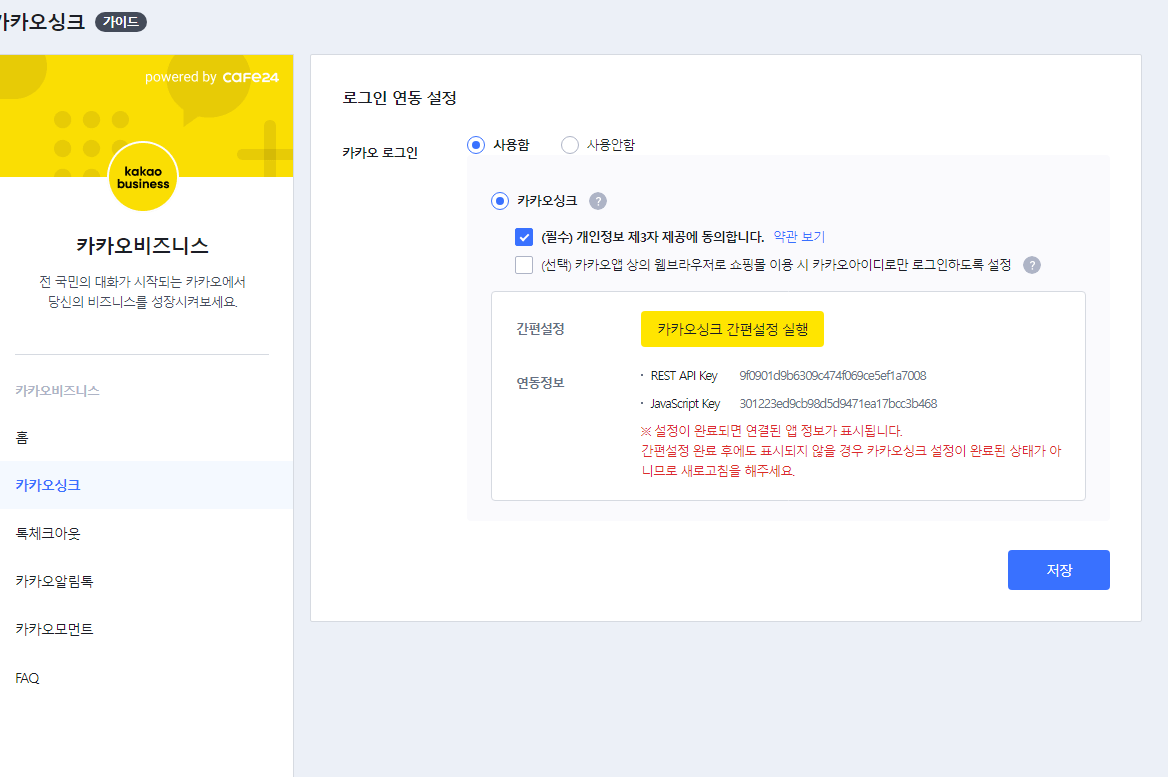
Task: Select the 사용안함 radio button
Action: (570, 145)
